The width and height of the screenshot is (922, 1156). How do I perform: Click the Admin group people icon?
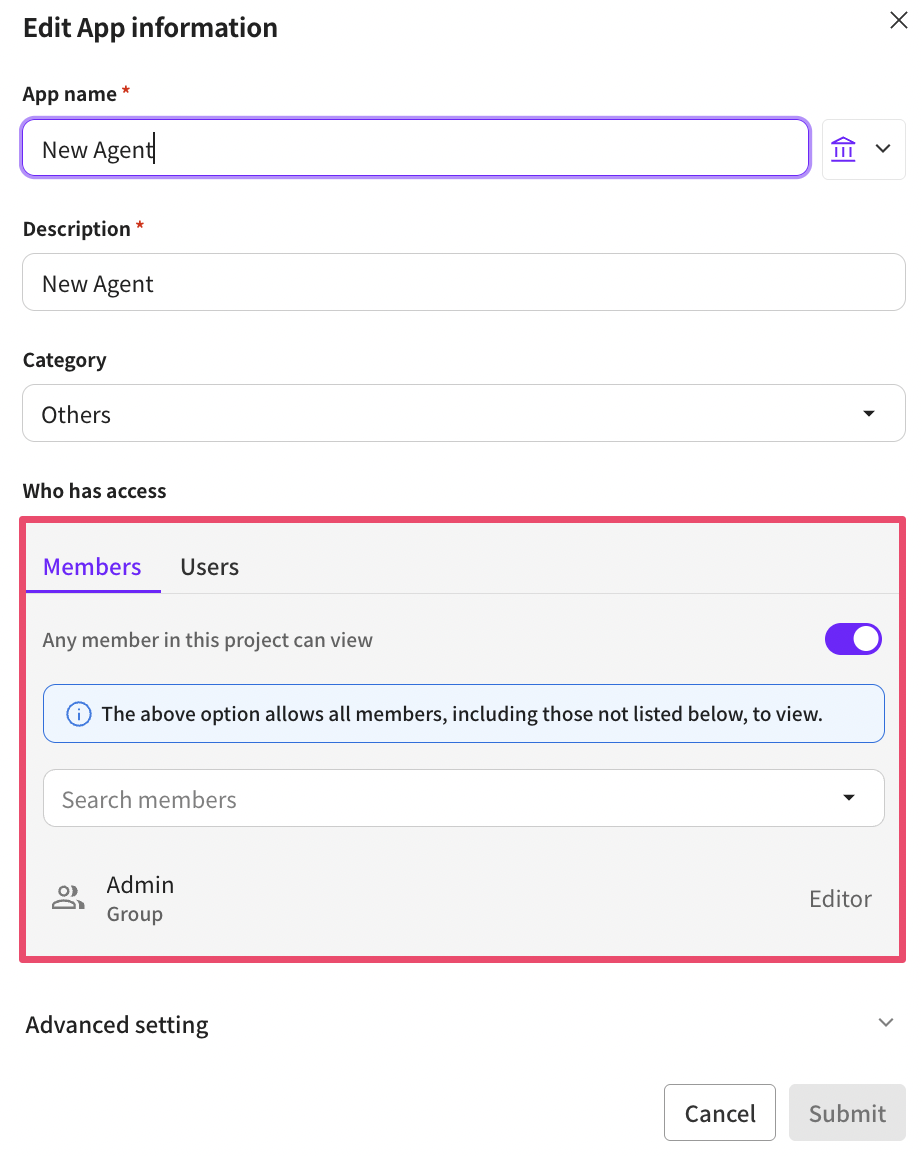tap(68, 898)
